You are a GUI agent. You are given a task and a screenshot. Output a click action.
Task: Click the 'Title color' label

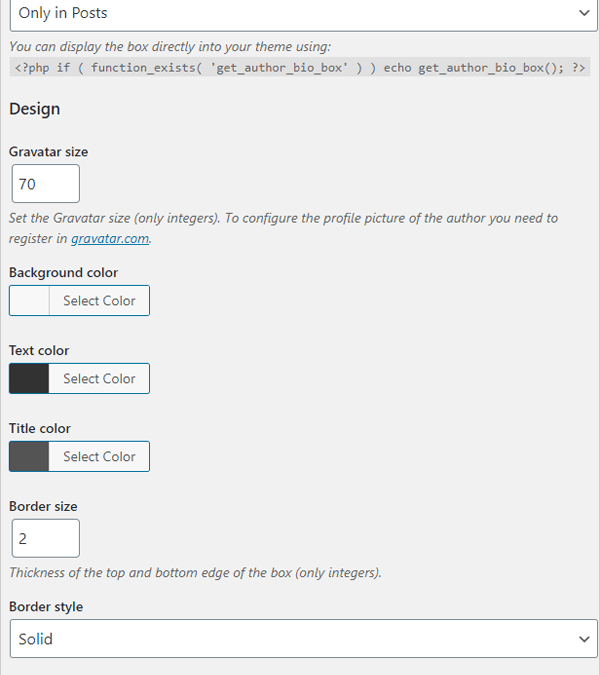point(40,428)
